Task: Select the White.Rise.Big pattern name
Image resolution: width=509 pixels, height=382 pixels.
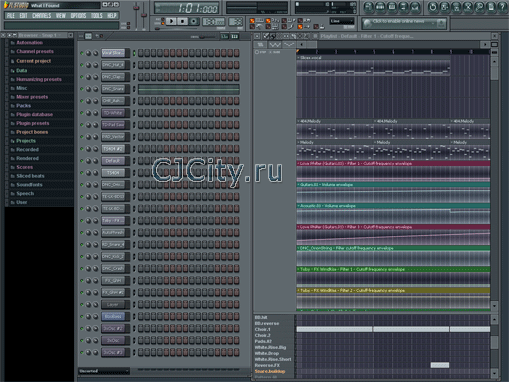Action: pyautogui.click(x=270, y=347)
